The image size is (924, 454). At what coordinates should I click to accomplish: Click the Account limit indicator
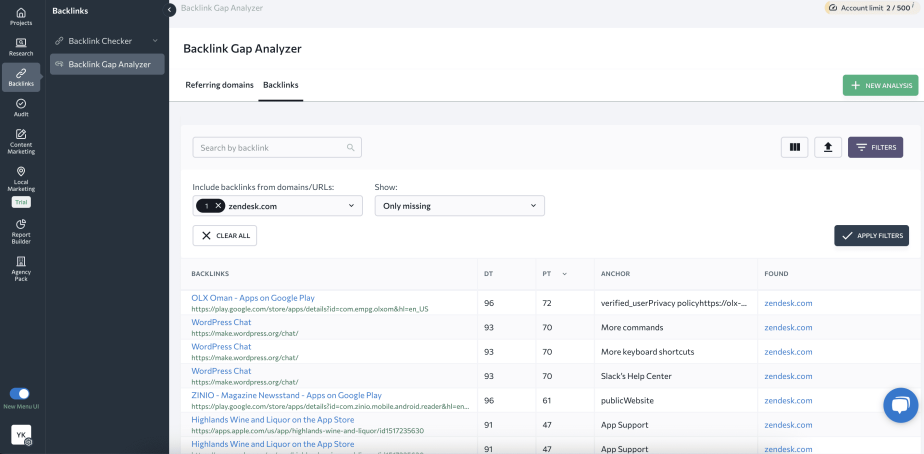(x=872, y=8)
